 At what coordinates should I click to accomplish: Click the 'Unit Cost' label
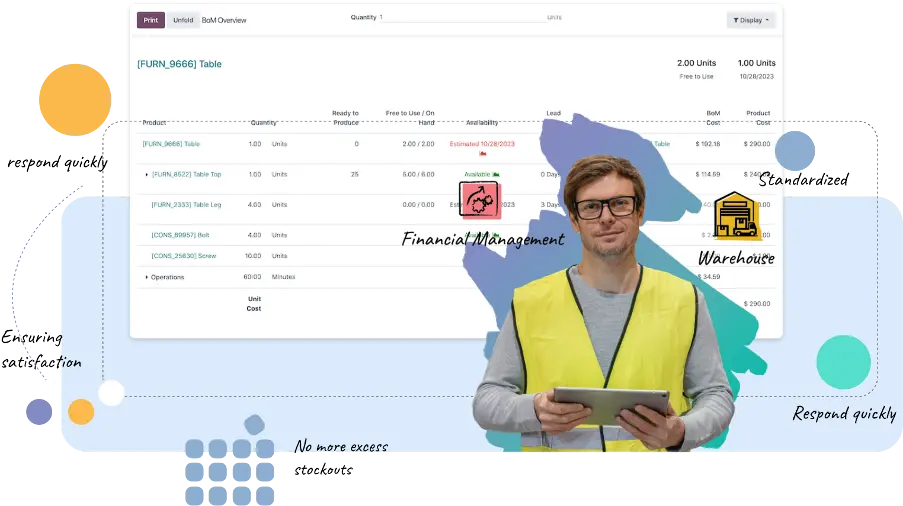(254, 304)
